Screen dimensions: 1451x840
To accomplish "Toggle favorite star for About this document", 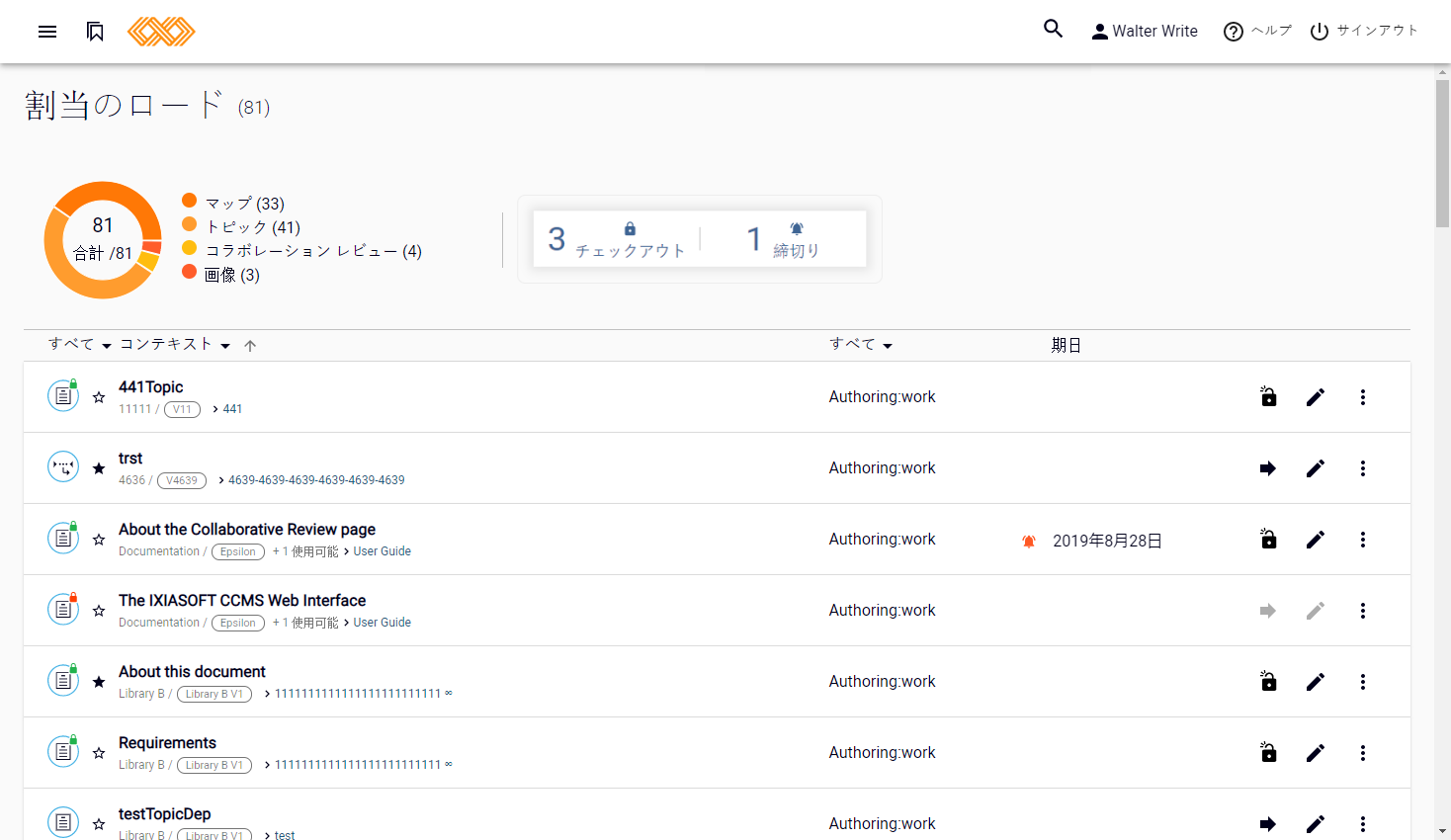I will (99, 682).
